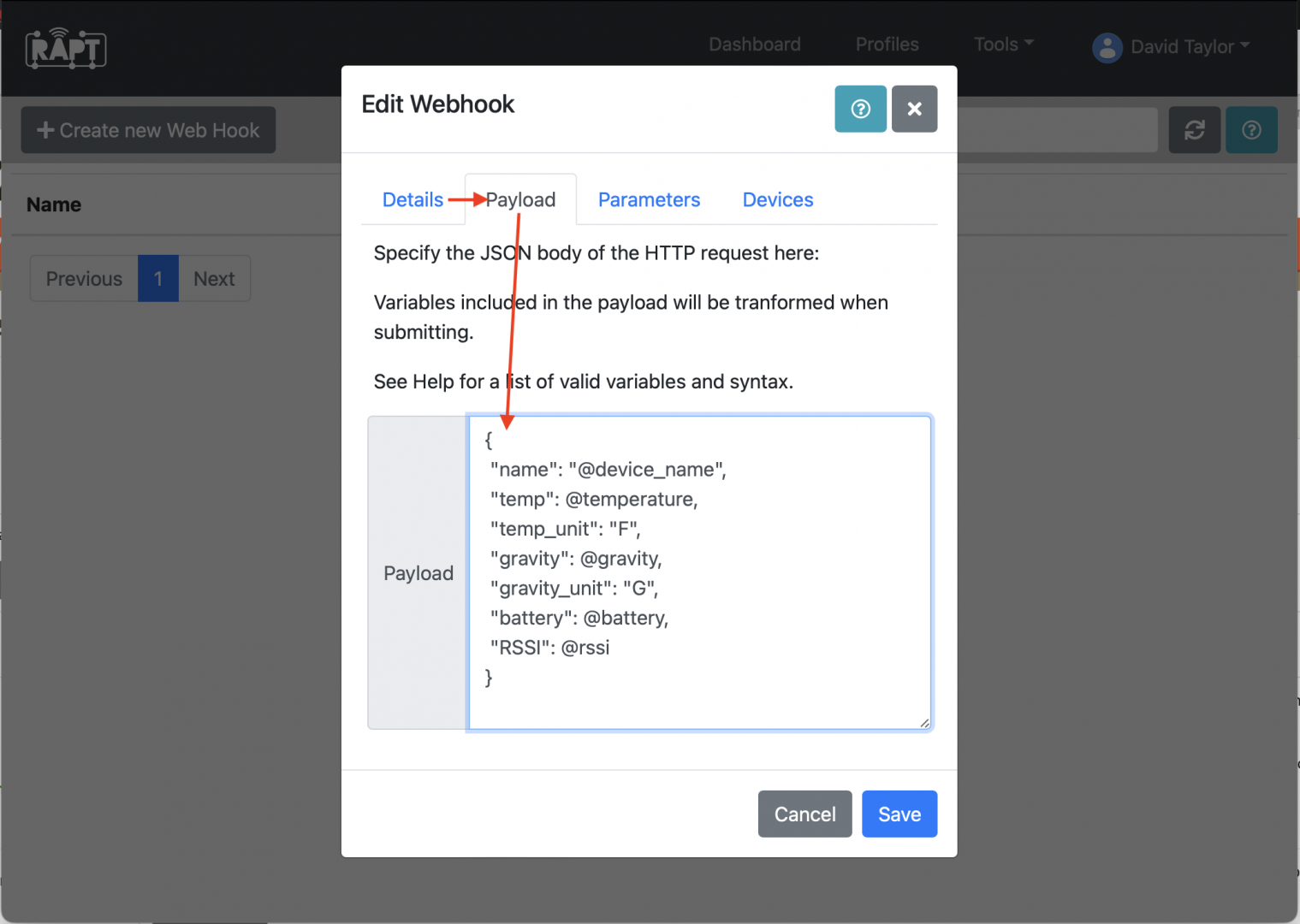This screenshot has width=1300, height=924.
Task: Click the refresh icon button
Action: [x=1194, y=130]
